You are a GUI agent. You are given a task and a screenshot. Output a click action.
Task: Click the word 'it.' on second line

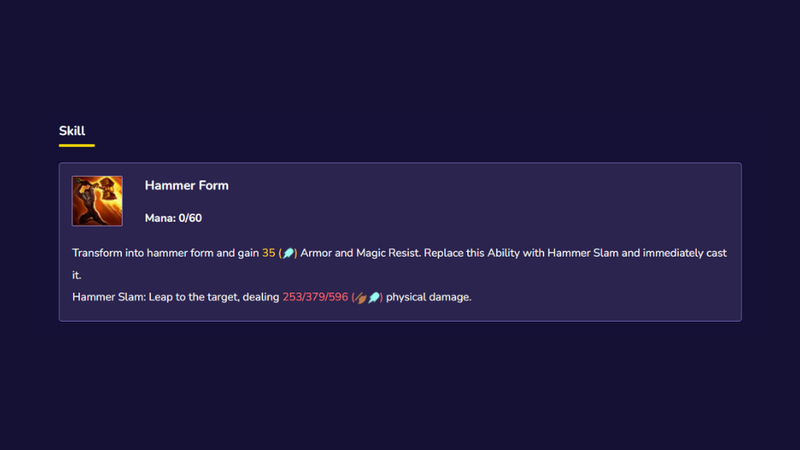77,276
